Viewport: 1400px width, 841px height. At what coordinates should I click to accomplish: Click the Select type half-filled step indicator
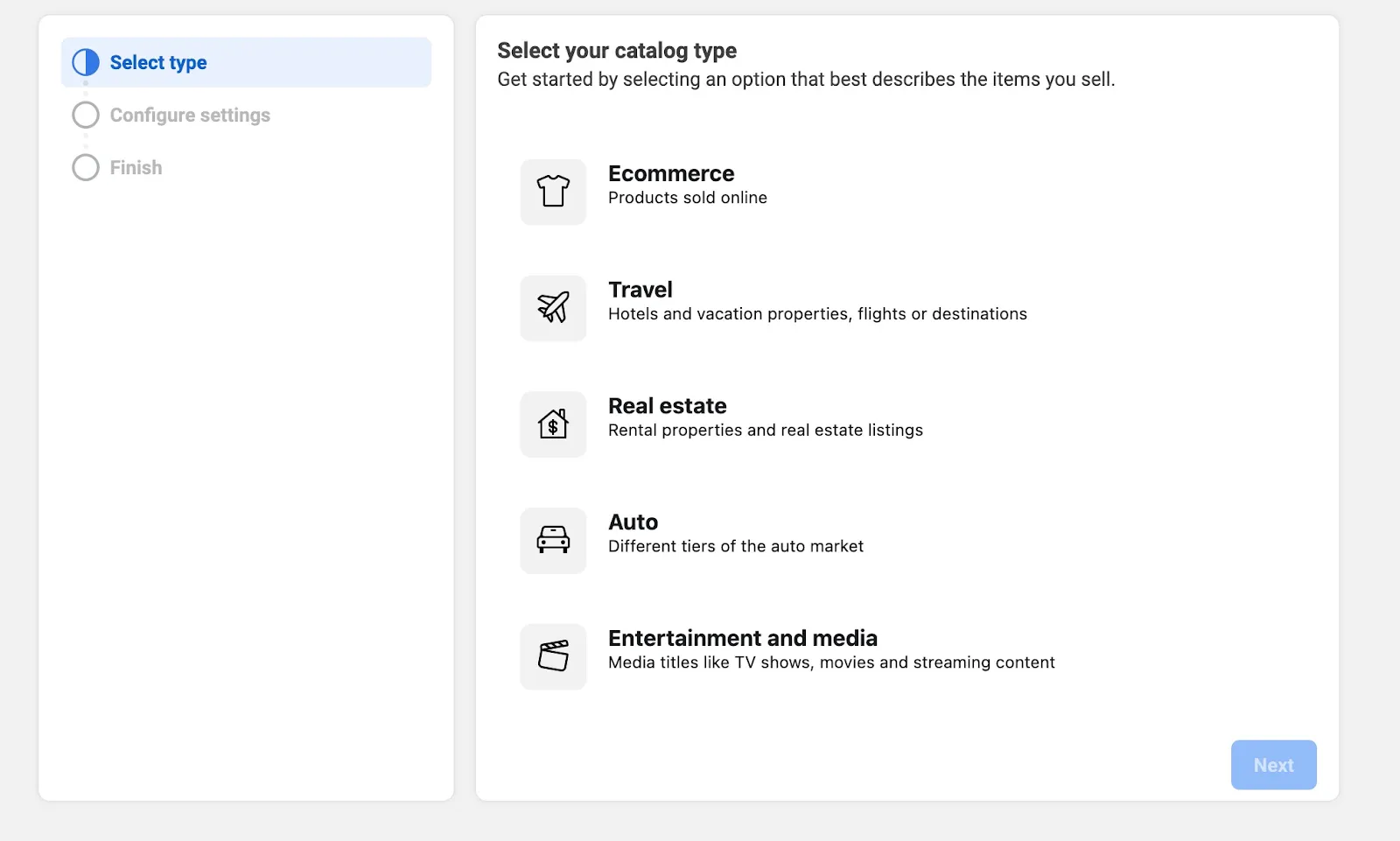[x=86, y=62]
